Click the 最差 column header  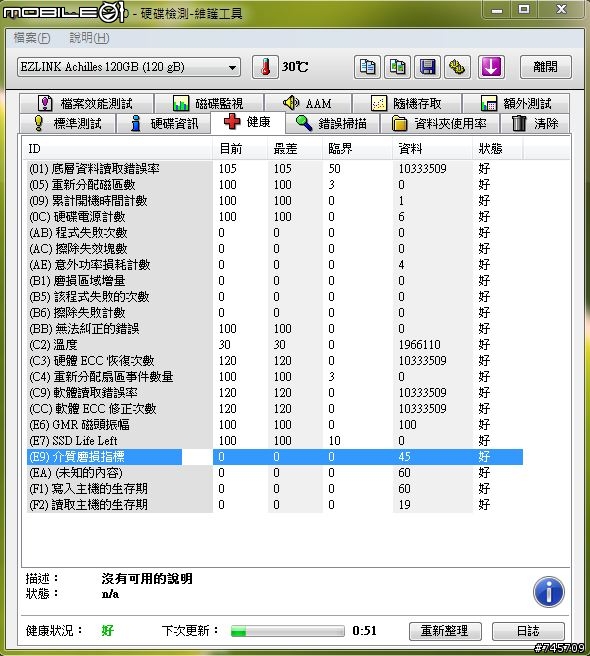pyautogui.click(x=295, y=149)
